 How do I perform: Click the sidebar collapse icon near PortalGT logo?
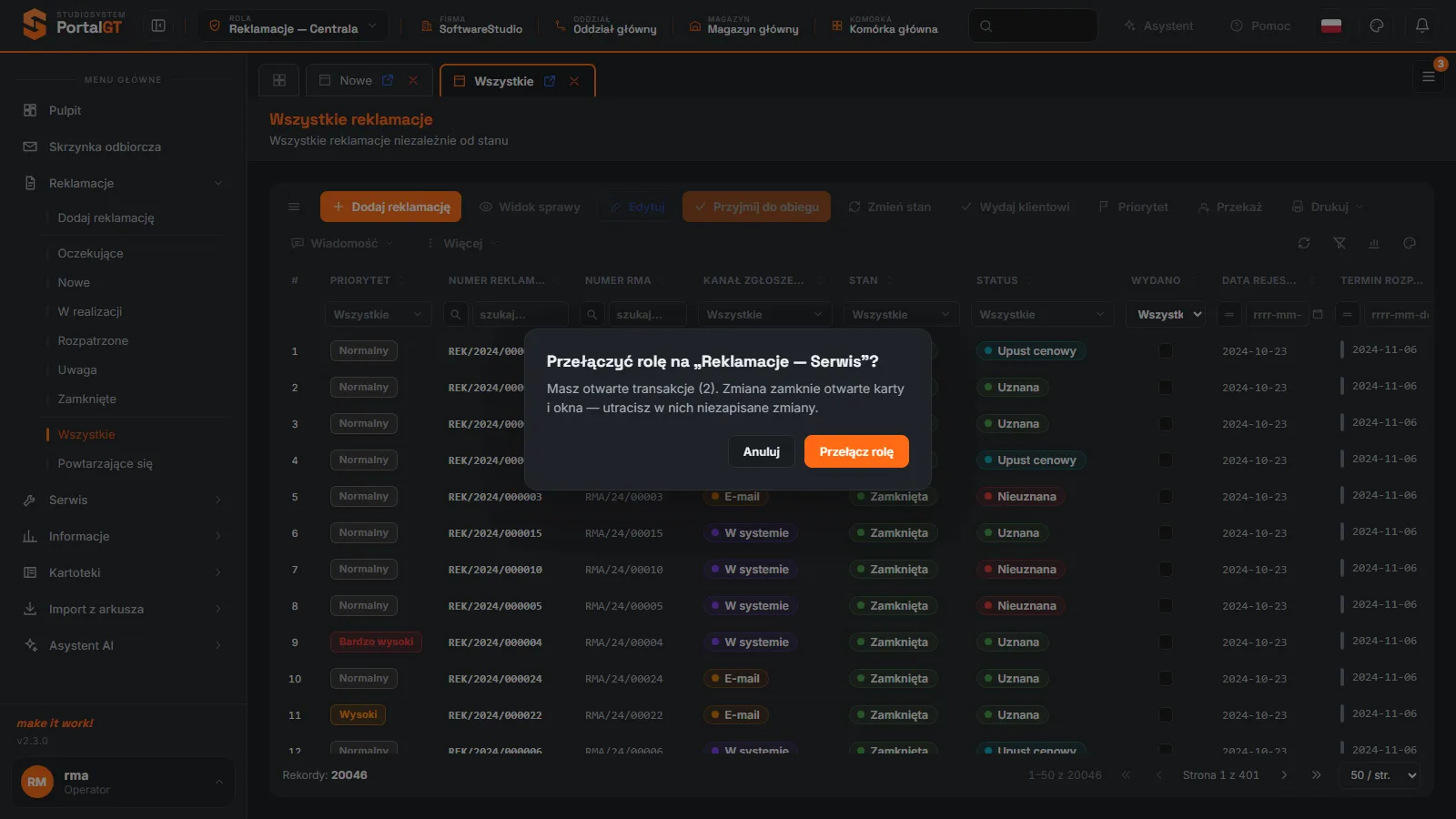pyautogui.click(x=158, y=25)
